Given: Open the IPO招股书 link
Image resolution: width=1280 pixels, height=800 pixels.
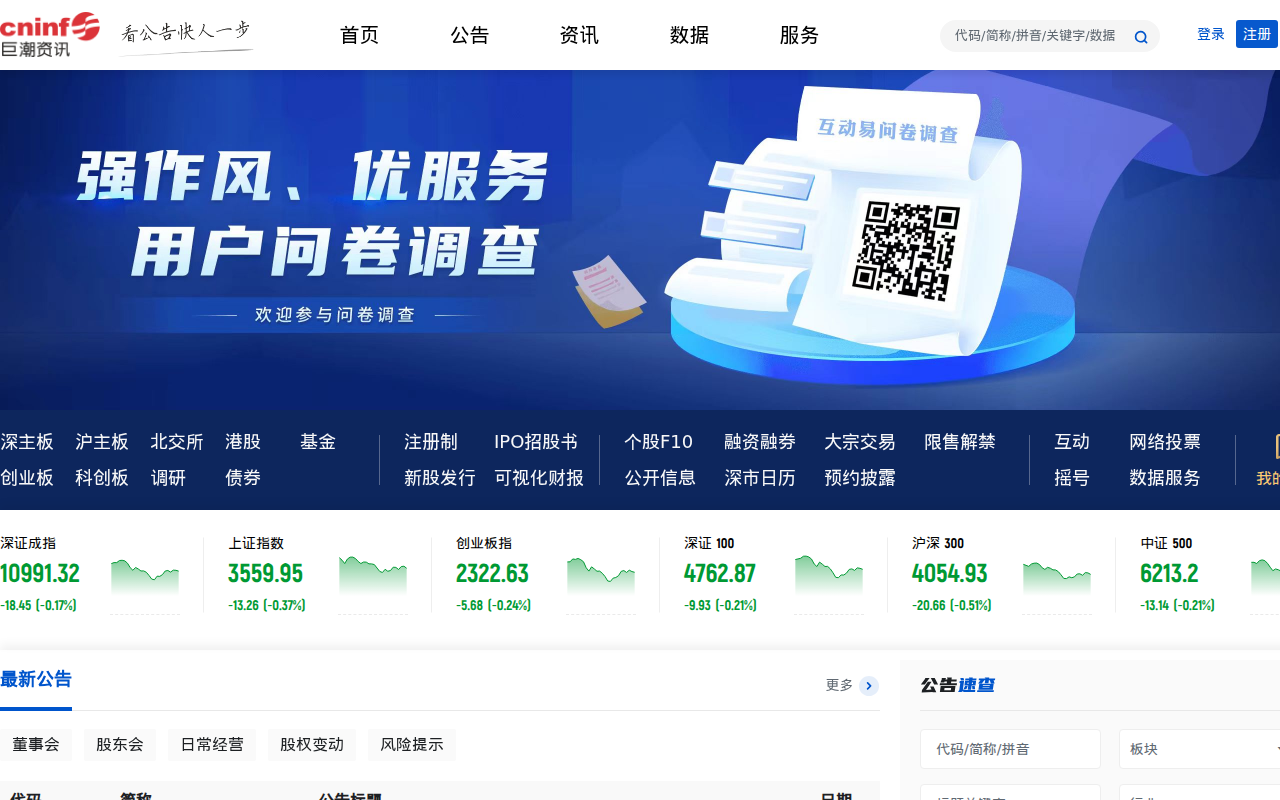Looking at the screenshot, I should point(536,442).
